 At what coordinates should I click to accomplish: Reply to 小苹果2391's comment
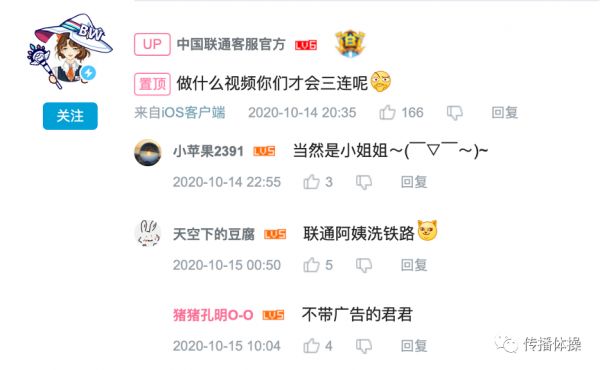[414, 182]
